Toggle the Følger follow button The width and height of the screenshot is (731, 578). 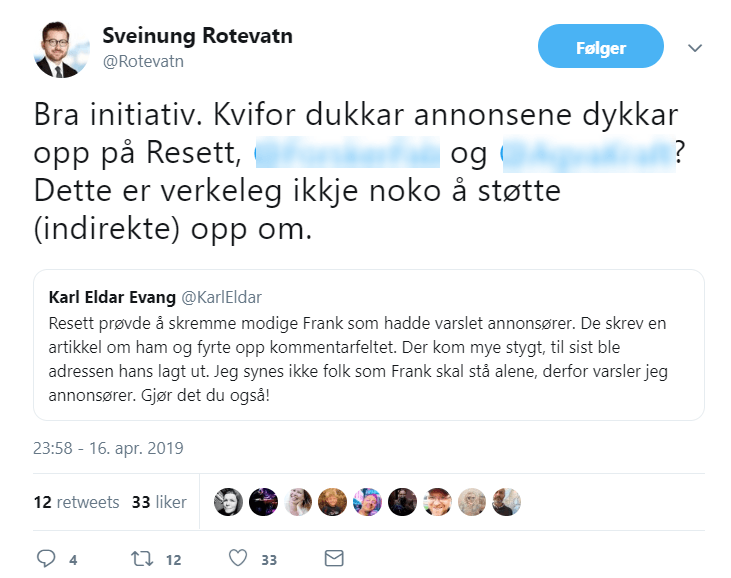pyautogui.click(x=600, y=48)
